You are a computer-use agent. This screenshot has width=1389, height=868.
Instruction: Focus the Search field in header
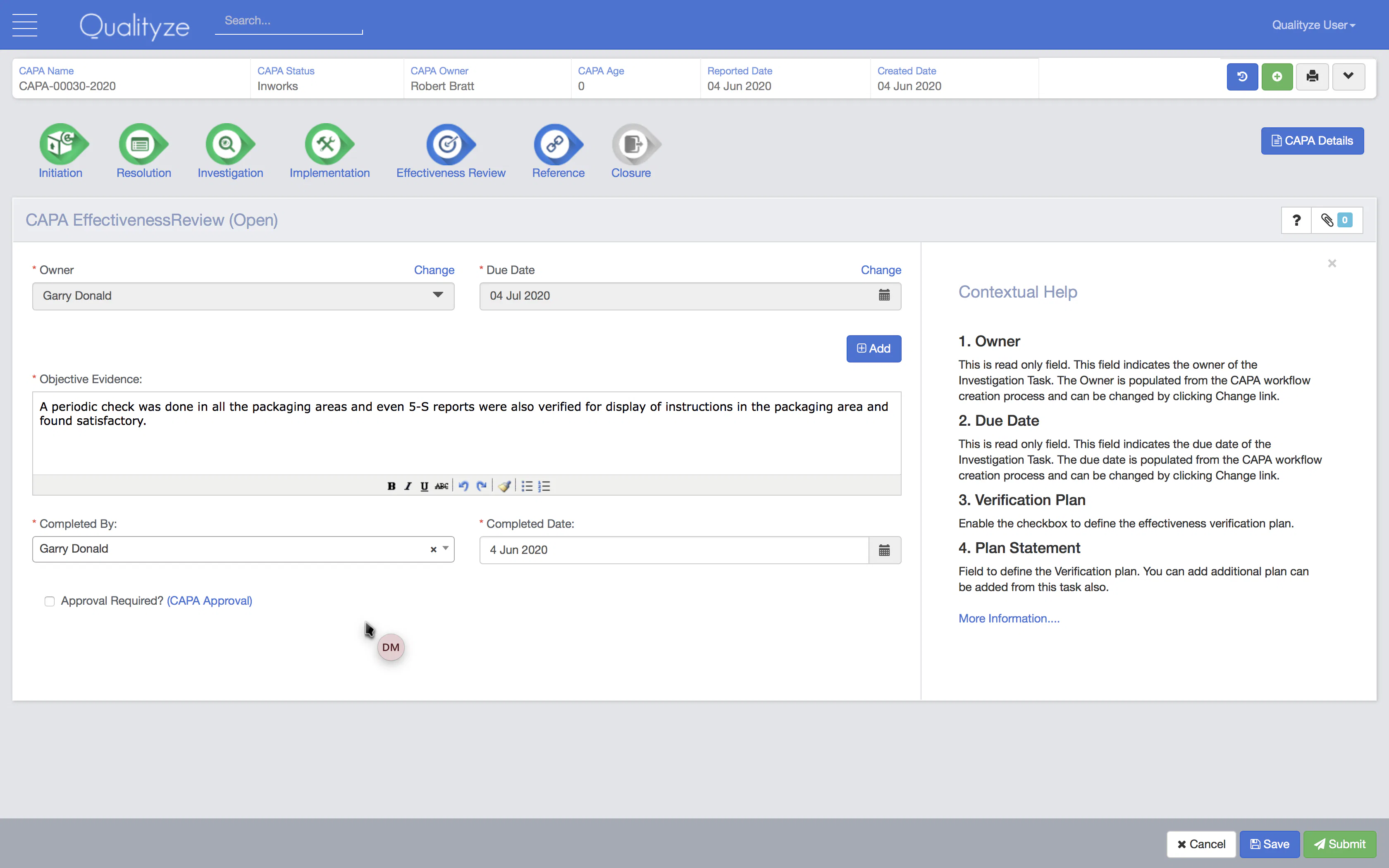point(289,21)
